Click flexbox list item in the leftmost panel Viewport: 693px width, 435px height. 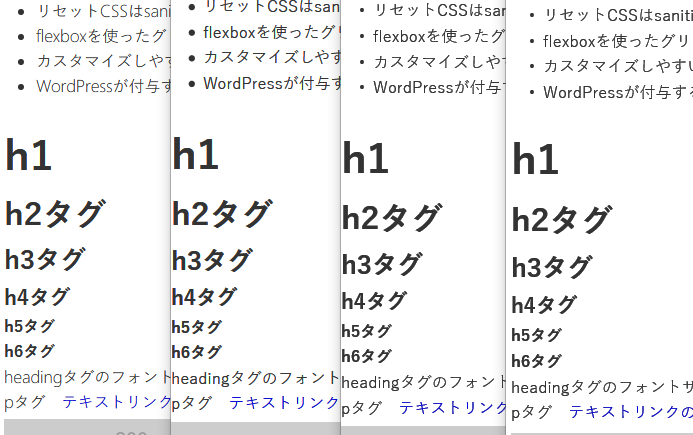pos(101,36)
